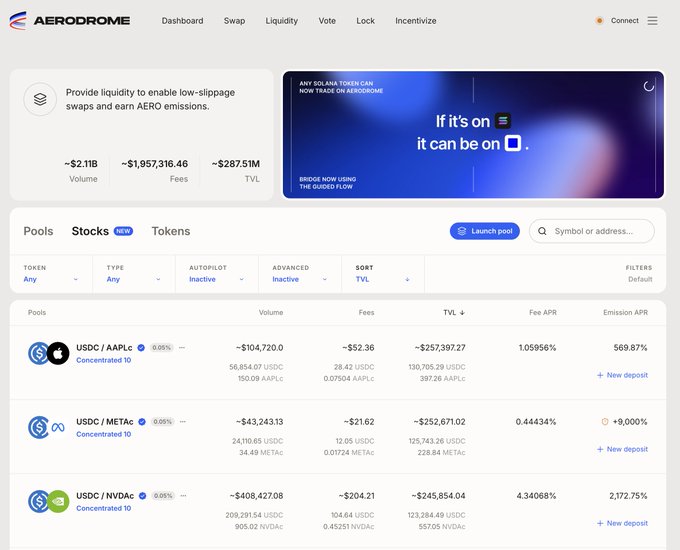Click the loading spinner on banner

pyautogui.click(x=649, y=86)
